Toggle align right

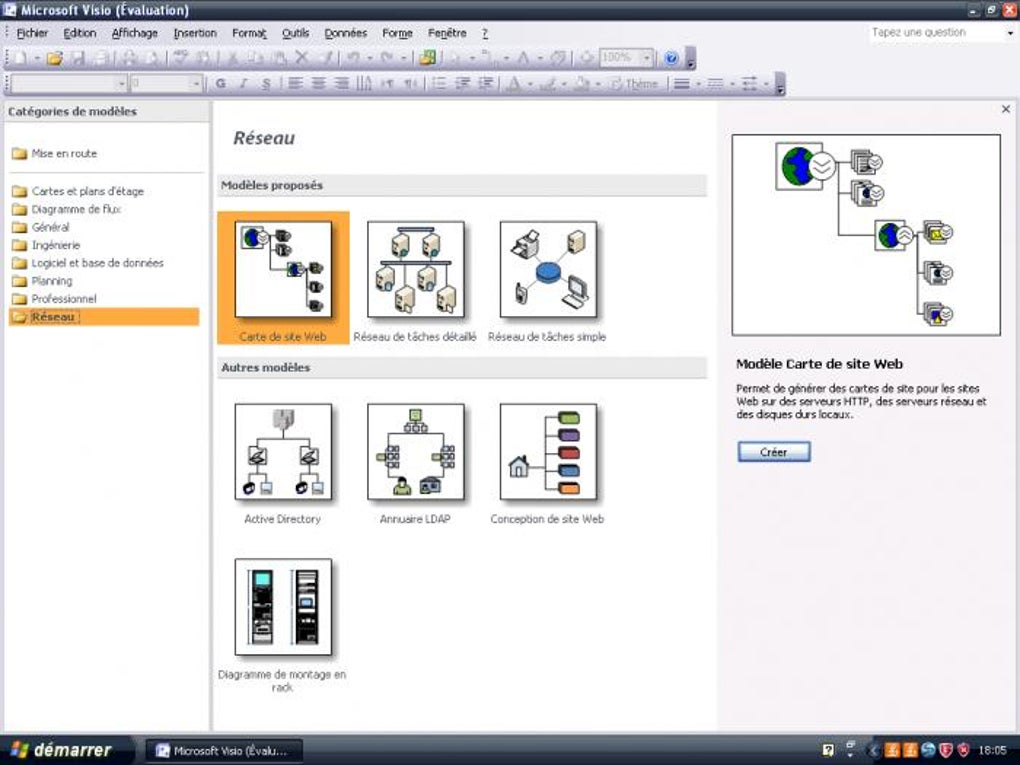341,83
